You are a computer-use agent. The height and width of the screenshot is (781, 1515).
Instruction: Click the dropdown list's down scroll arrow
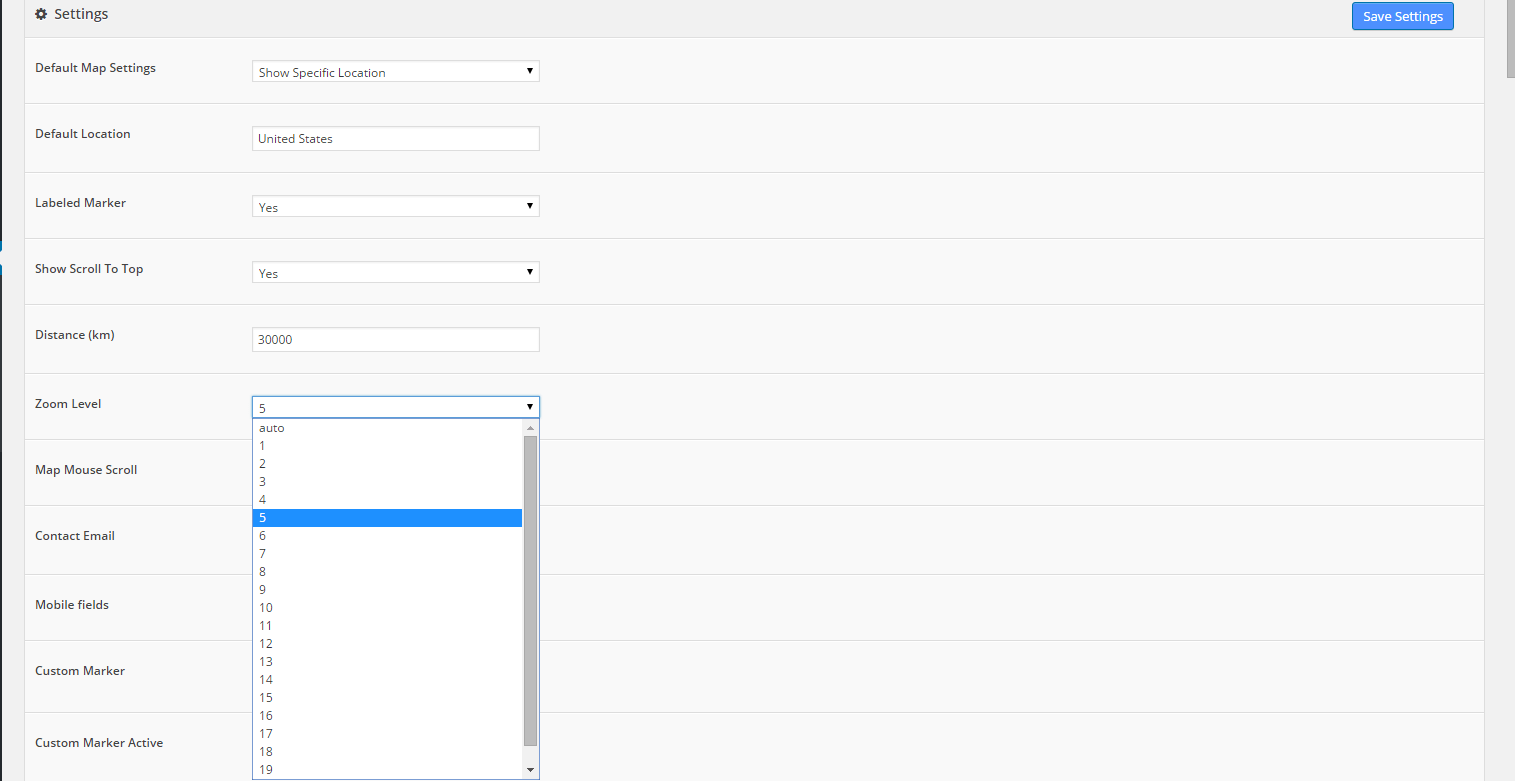click(530, 769)
